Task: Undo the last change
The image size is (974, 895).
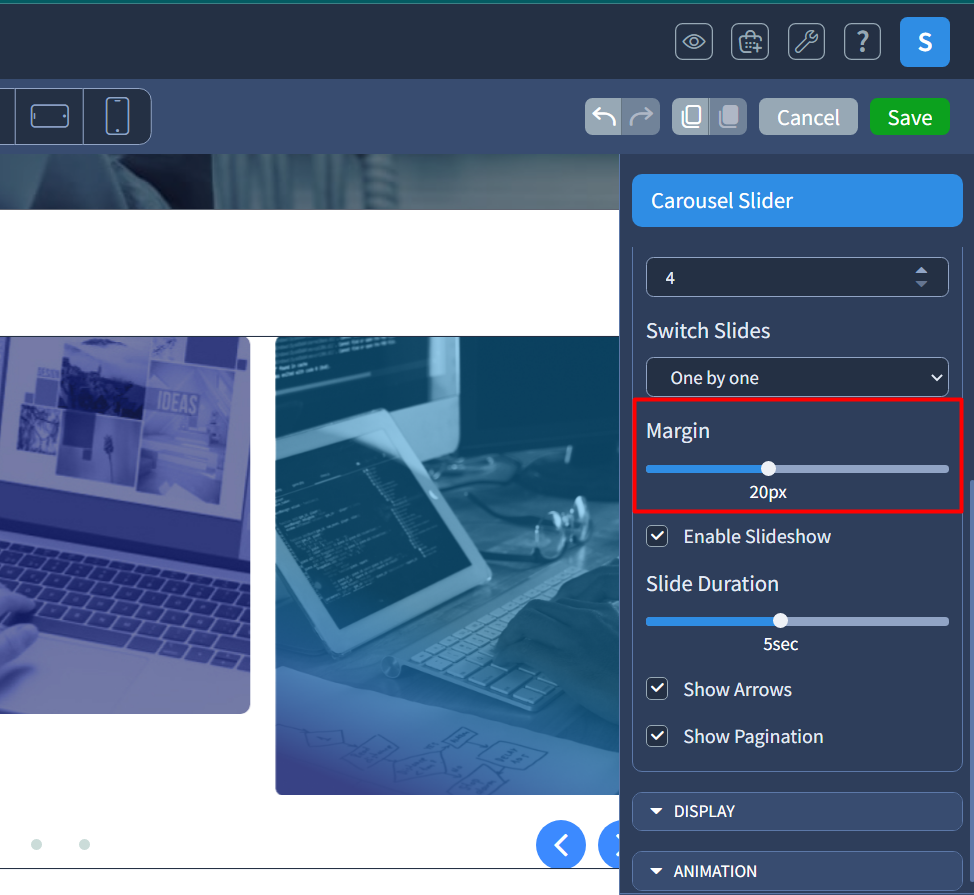Action: coord(604,116)
